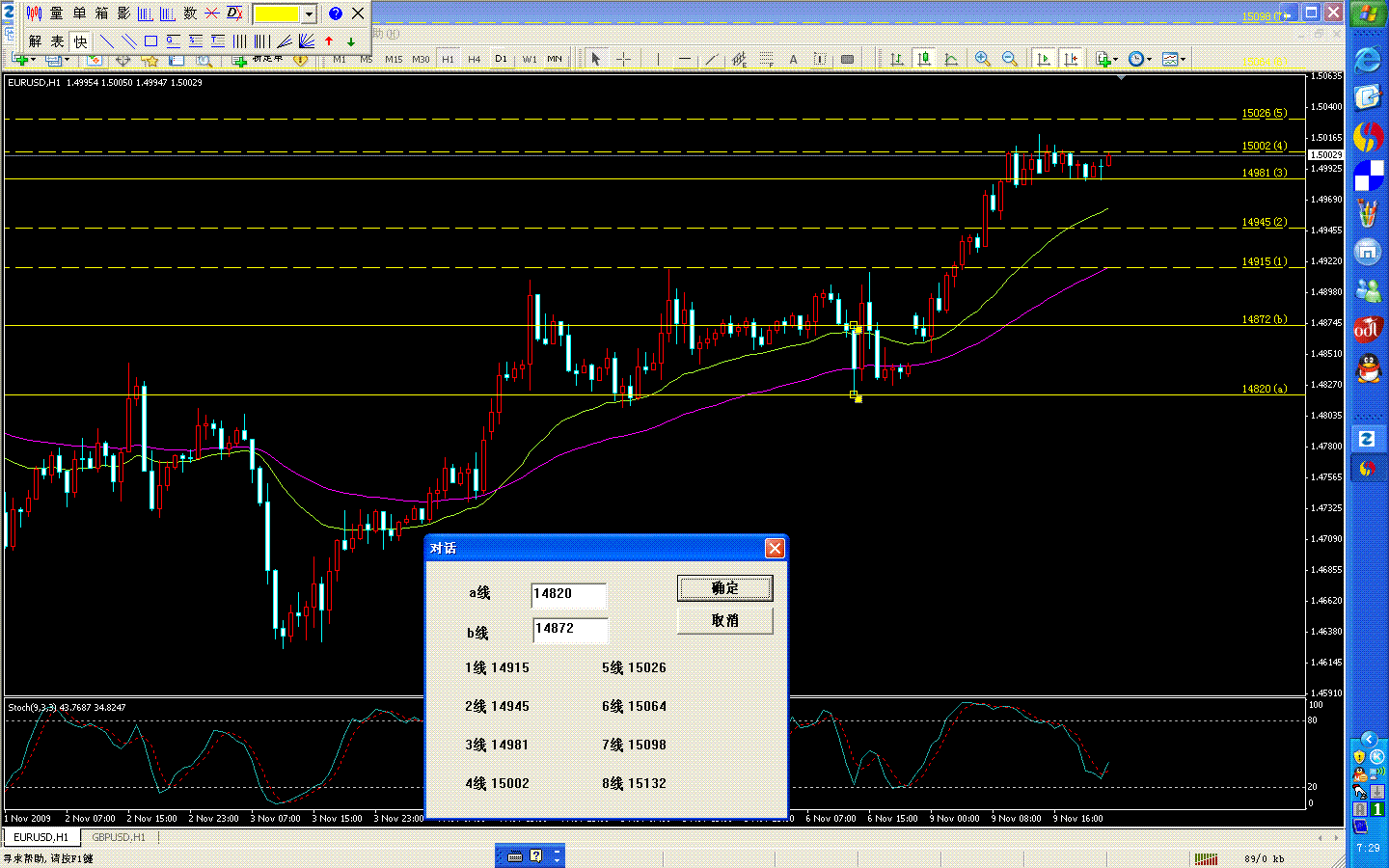
Task: Edit the a线 value field
Action: (569, 595)
